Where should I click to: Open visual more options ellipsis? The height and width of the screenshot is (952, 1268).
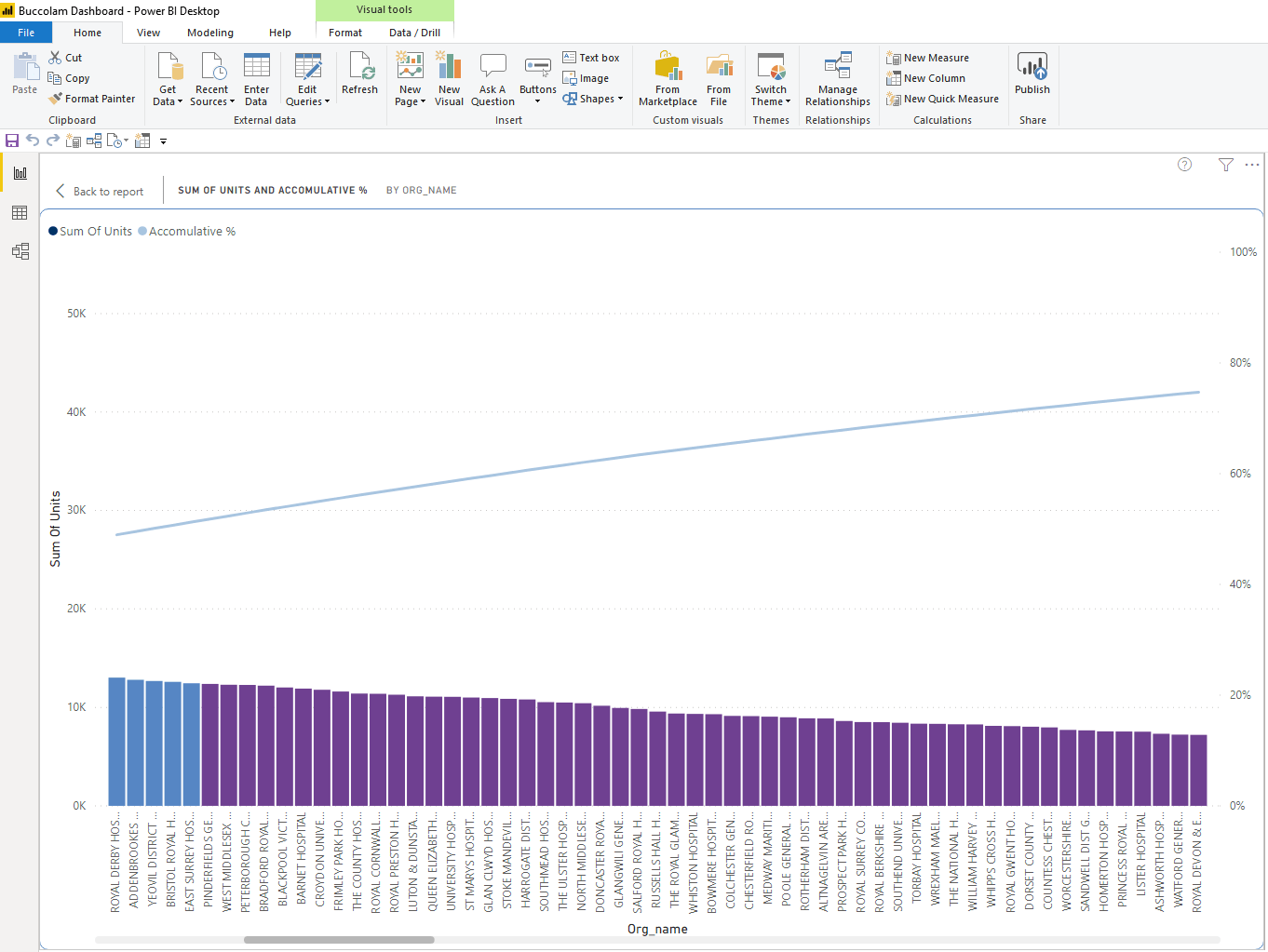point(1252,165)
